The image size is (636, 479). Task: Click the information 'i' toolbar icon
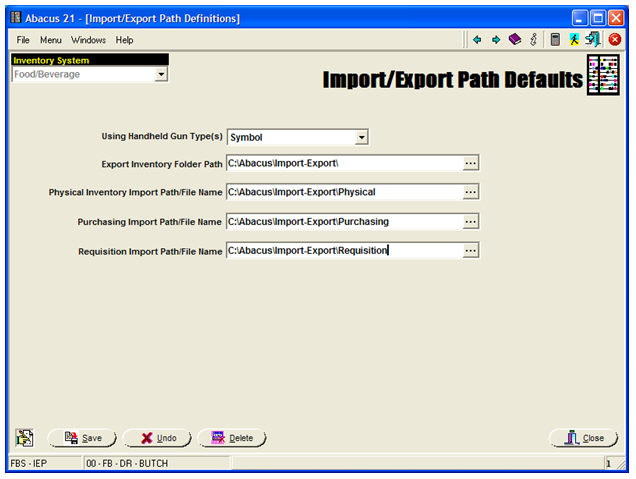point(533,40)
